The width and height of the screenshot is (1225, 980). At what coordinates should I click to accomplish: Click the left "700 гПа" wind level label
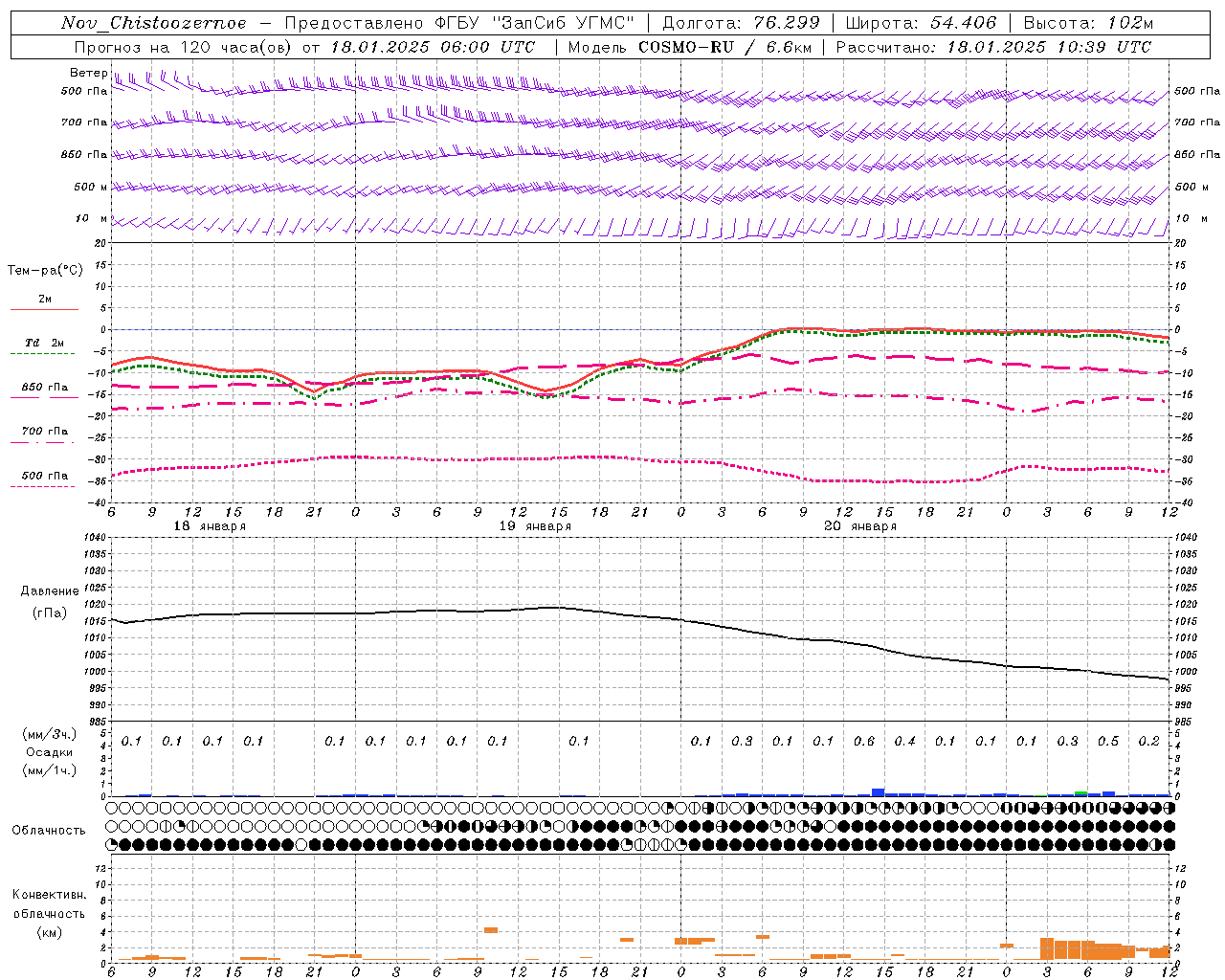(84, 122)
